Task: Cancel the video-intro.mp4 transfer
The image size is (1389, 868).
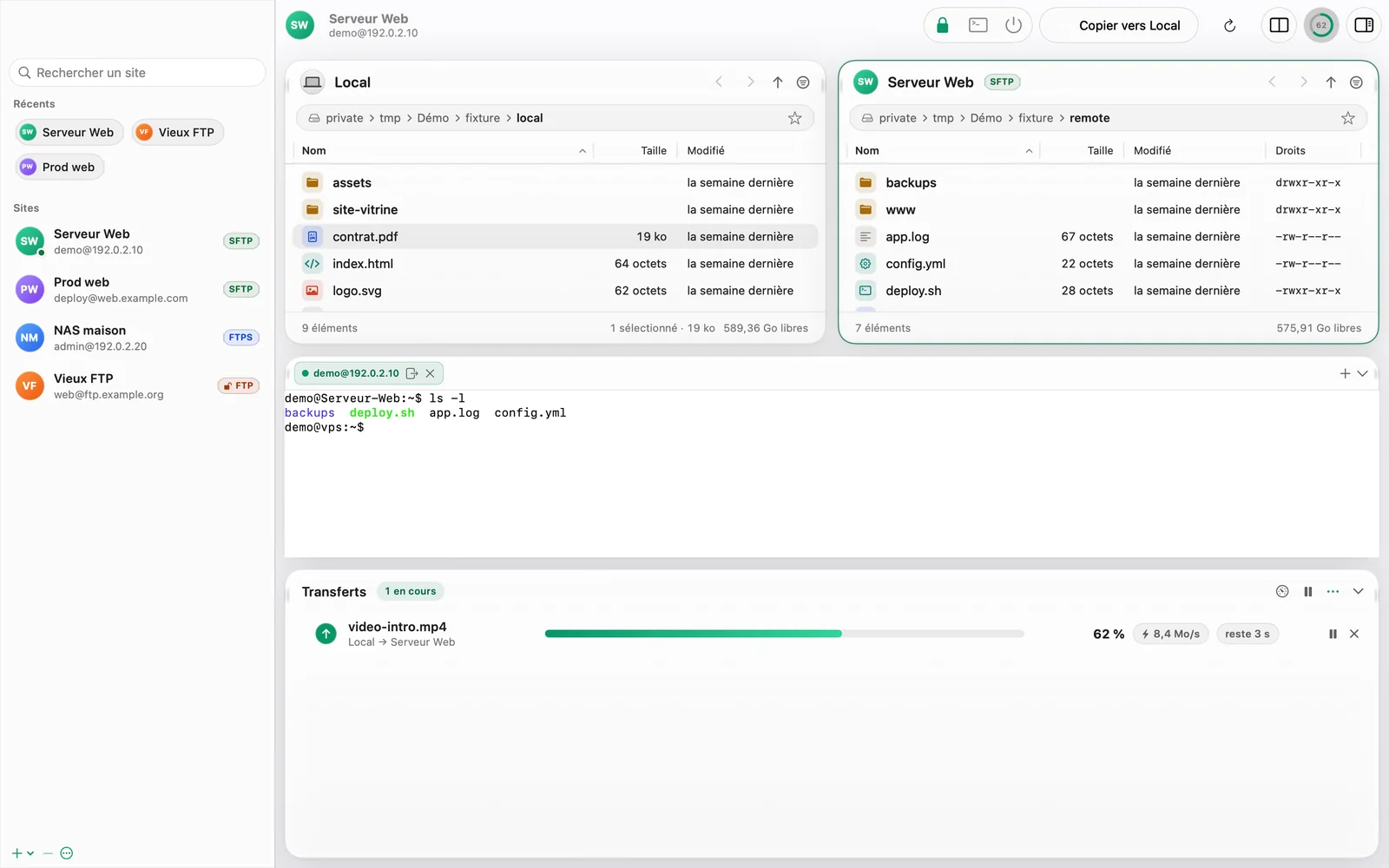Action: (x=1354, y=634)
